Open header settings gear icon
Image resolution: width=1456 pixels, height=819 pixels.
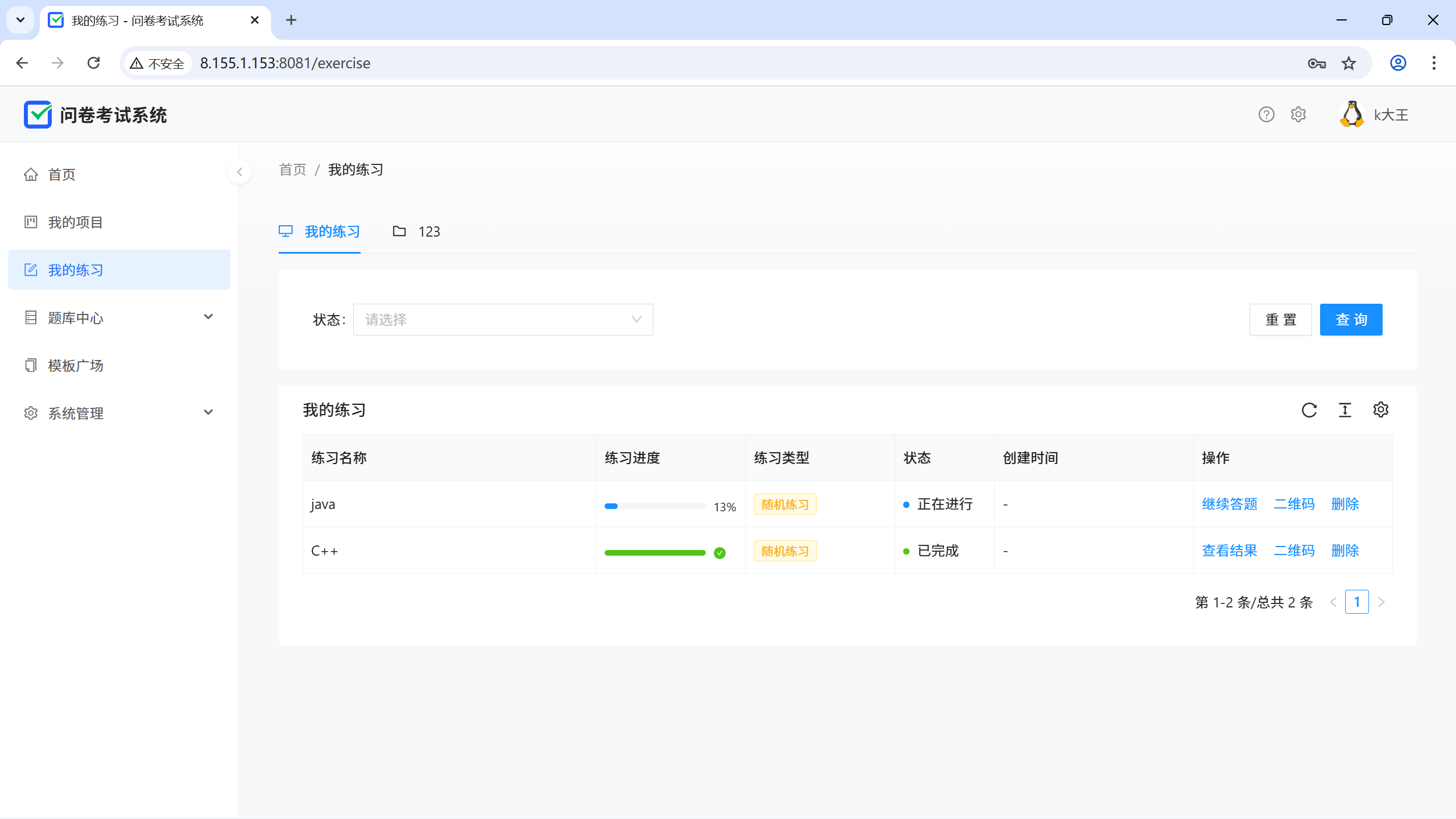click(1298, 115)
